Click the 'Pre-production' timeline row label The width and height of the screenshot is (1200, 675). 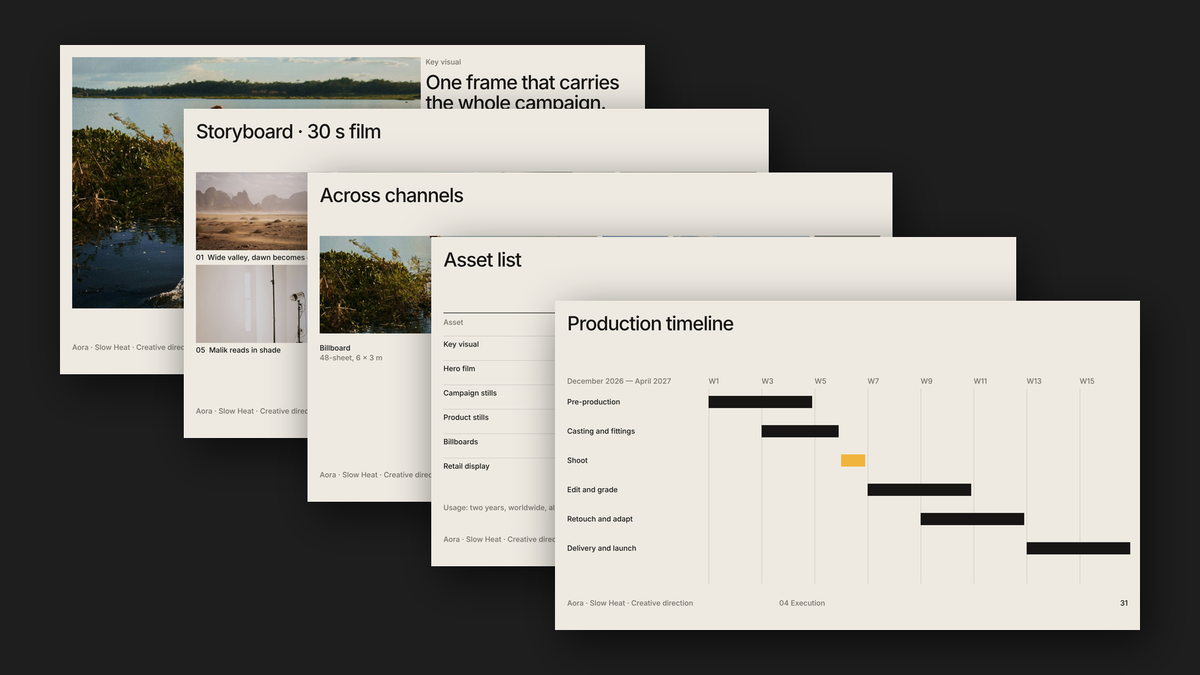(593, 402)
